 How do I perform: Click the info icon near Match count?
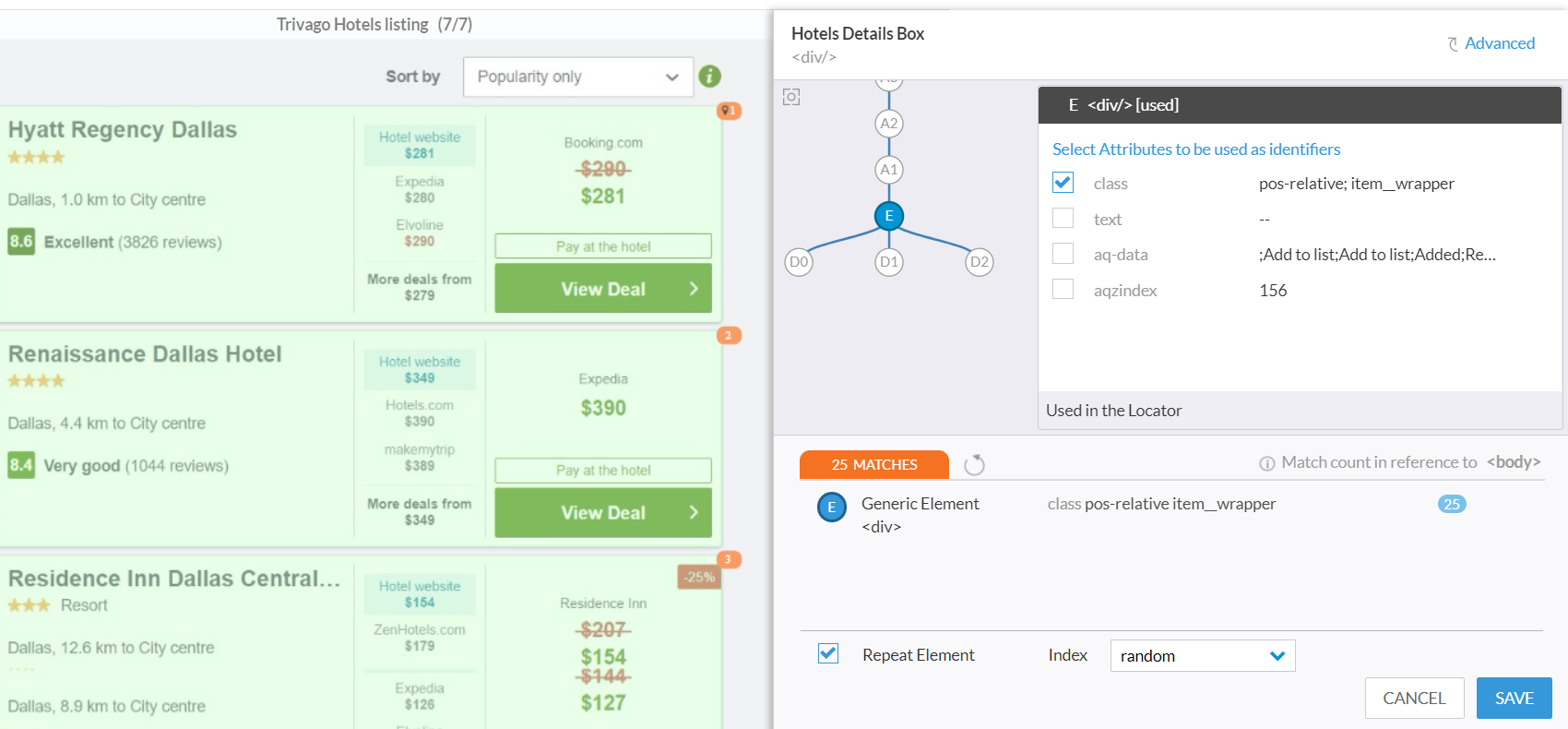click(x=1267, y=463)
